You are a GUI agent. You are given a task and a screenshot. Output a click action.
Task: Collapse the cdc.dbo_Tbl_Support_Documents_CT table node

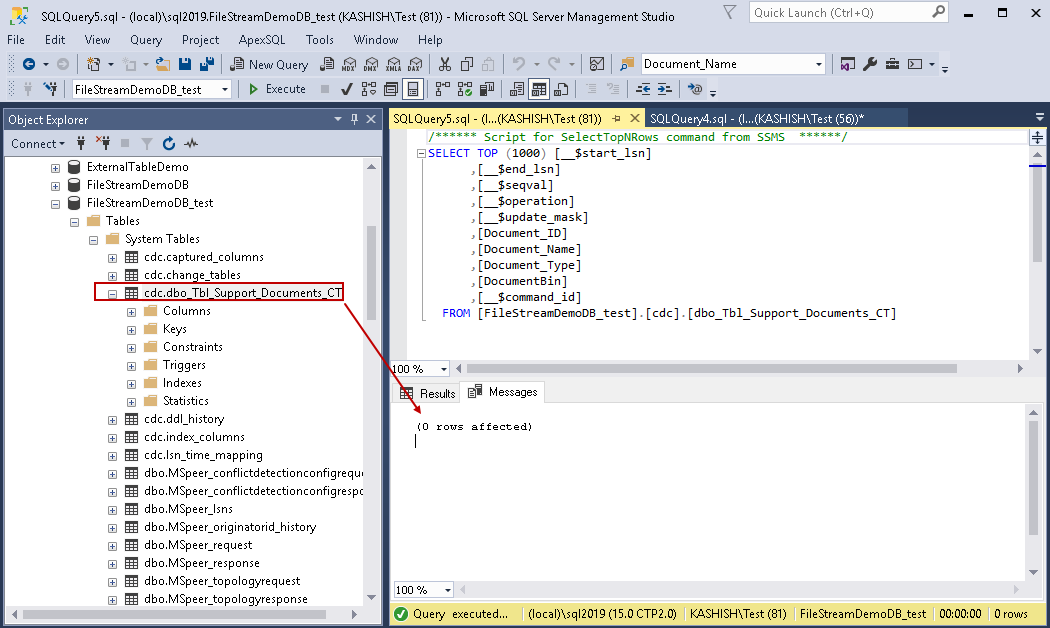pyautogui.click(x=112, y=293)
